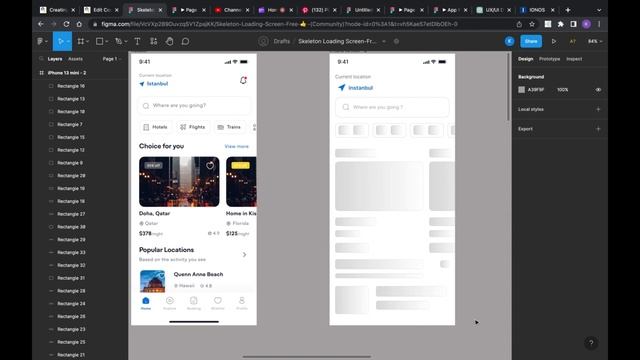Open the Design tab
This screenshot has width=640, height=360.
tap(526, 59)
